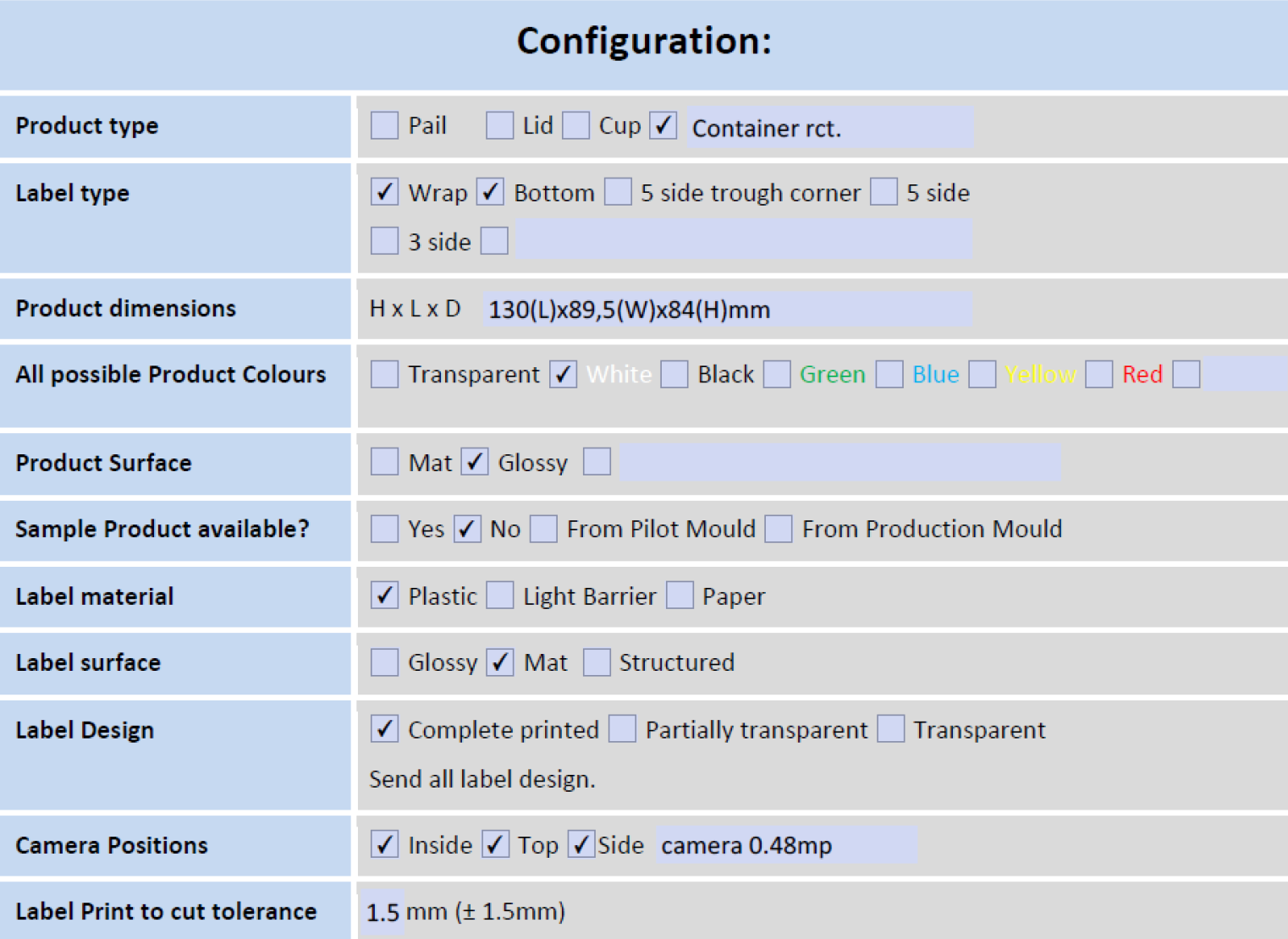The image size is (1288, 939).
Task: Tick the Red colour checkbox
Action: click(x=1098, y=374)
